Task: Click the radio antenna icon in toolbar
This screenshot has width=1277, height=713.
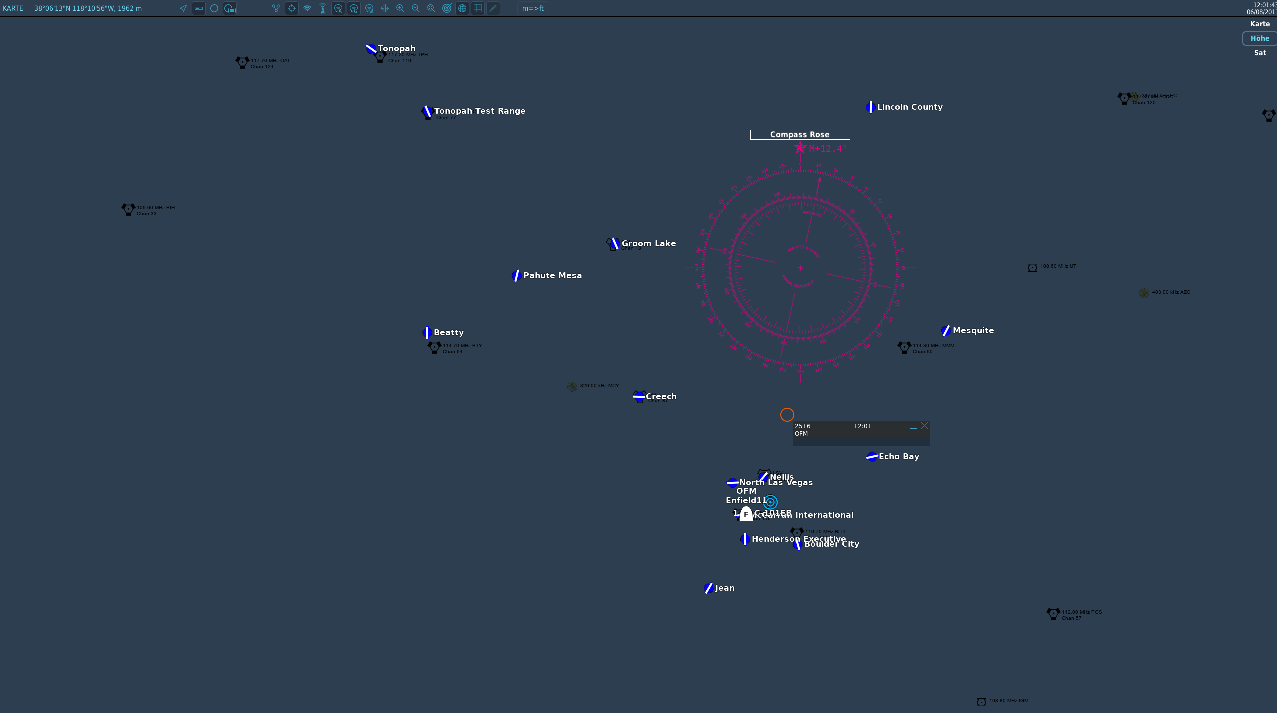Action: pyautogui.click(x=322, y=8)
